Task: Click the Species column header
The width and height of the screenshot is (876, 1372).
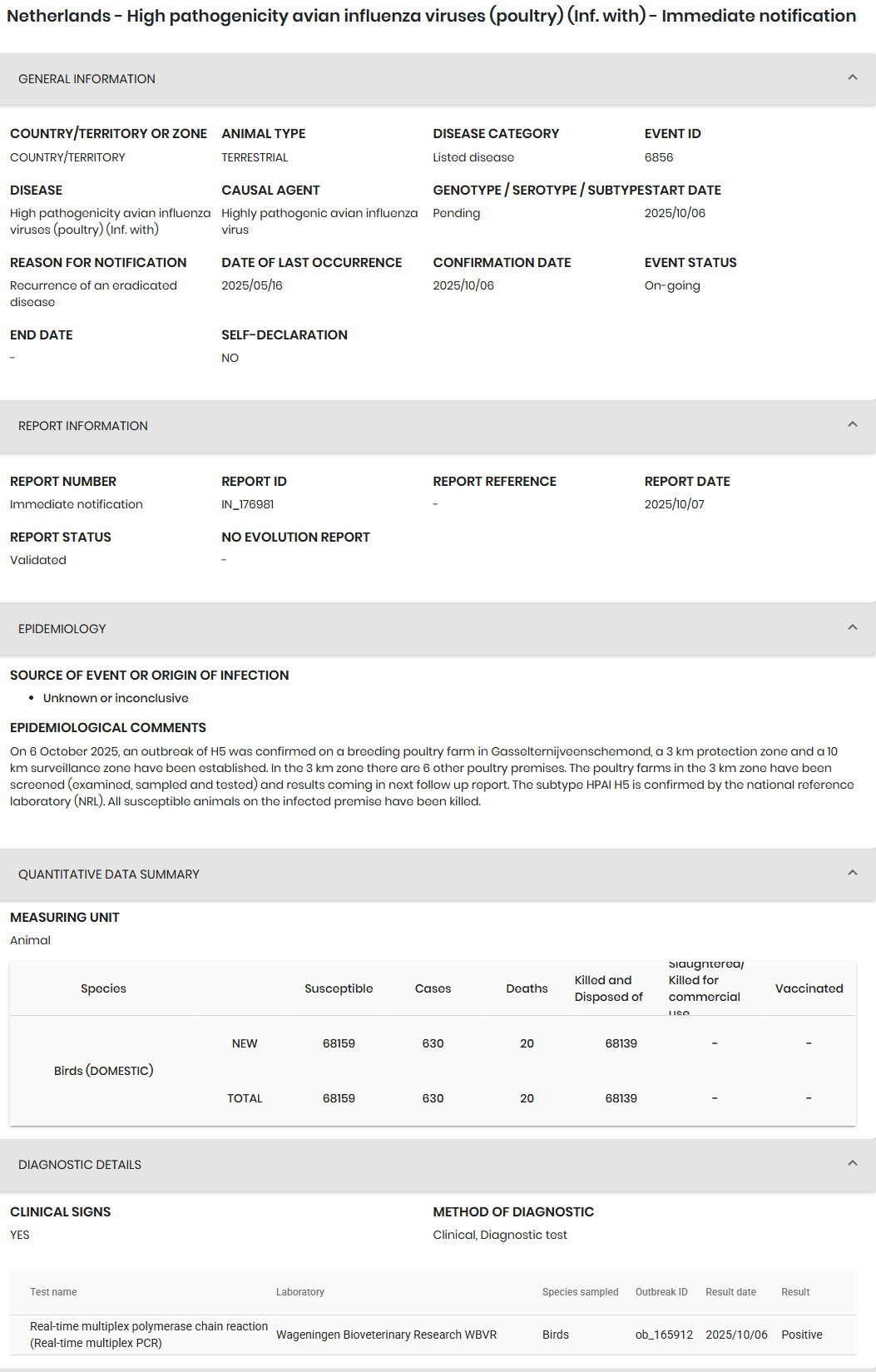Action: point(103,988)
